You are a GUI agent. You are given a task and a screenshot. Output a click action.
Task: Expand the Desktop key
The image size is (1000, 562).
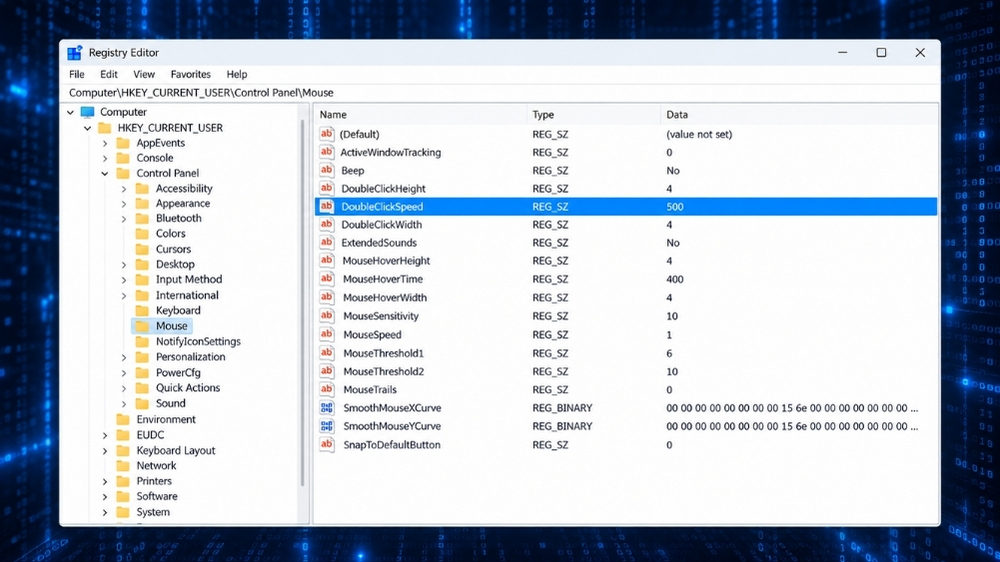(124, 264)
